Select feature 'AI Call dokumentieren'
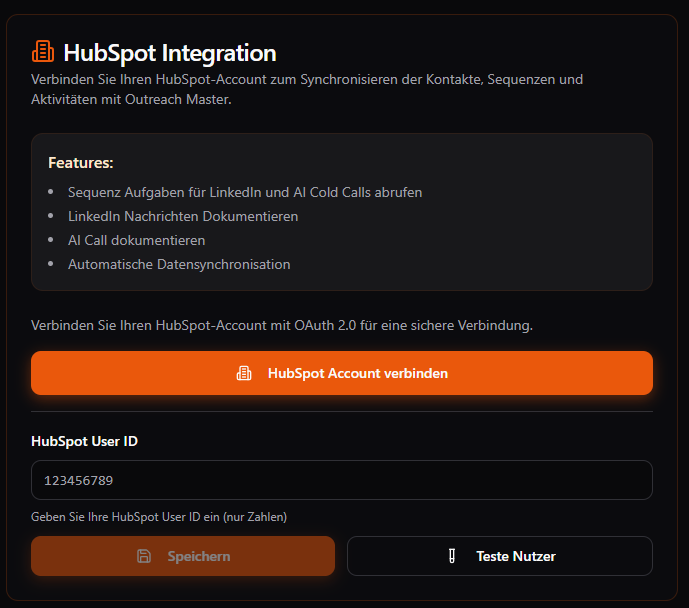Image resolution: width=689 pixels, height=608 pixels. tap(136, 240)
